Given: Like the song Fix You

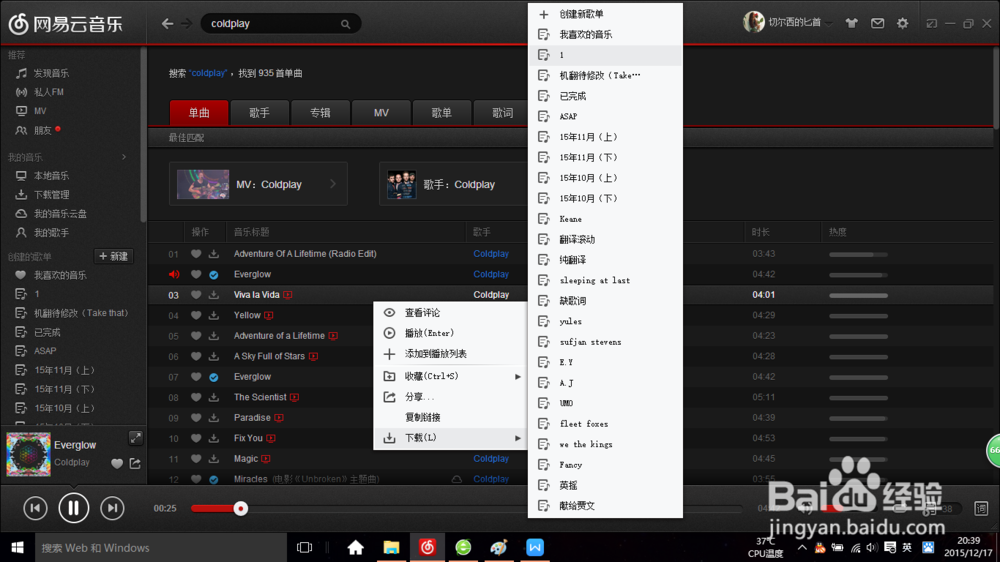Looking at the screenshot, I should coord(196,438).
